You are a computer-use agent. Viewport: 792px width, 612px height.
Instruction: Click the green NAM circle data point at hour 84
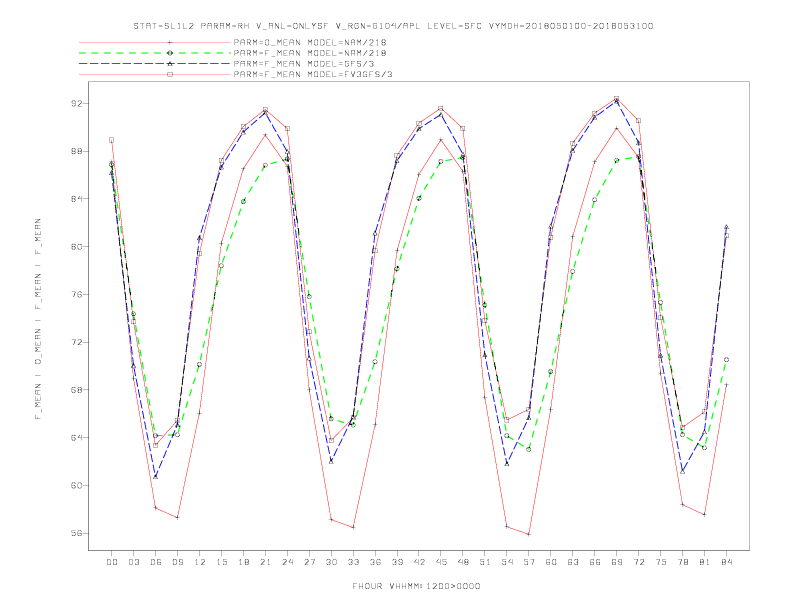pyautogui.click(x=726, y=360)
